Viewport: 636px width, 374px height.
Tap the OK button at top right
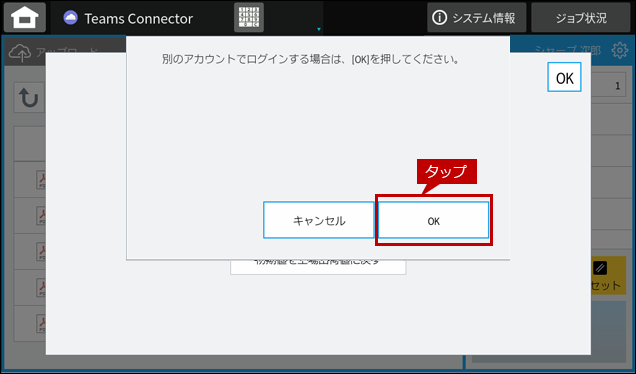(x=564, y=77)
